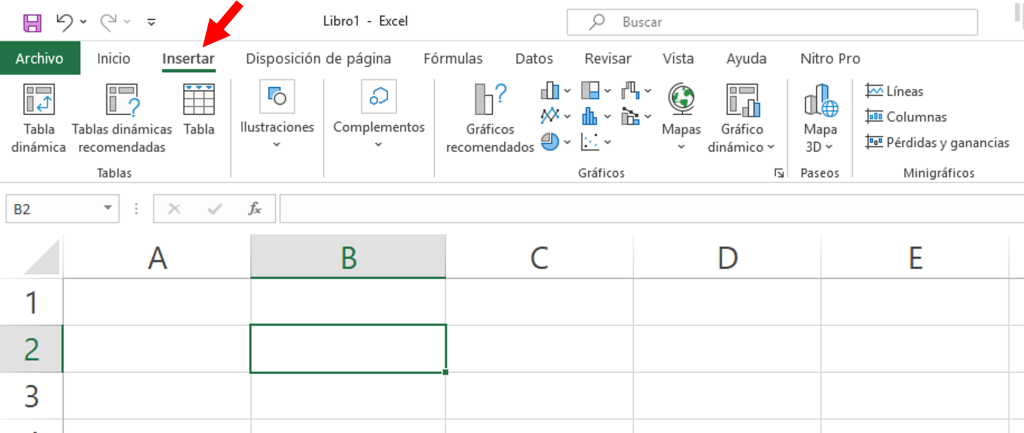Viewport: 1024px width, 433px height.
Task: Open the Gráficos dialog launcher
Action: pos(778,174)
